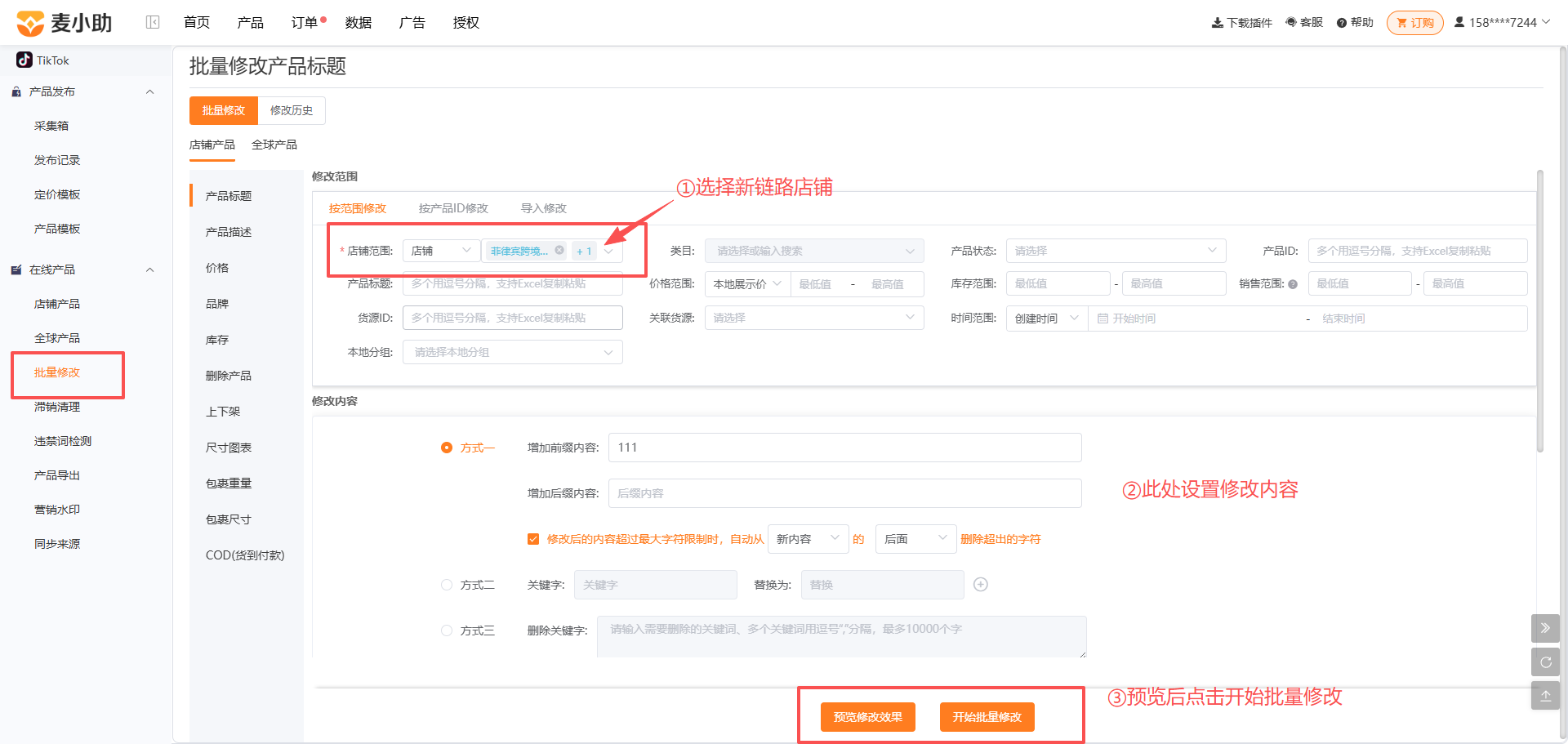Open the 产品状态 dropdown
The width and height of the screenshot is (1568, 744).
click(1116, 251)
